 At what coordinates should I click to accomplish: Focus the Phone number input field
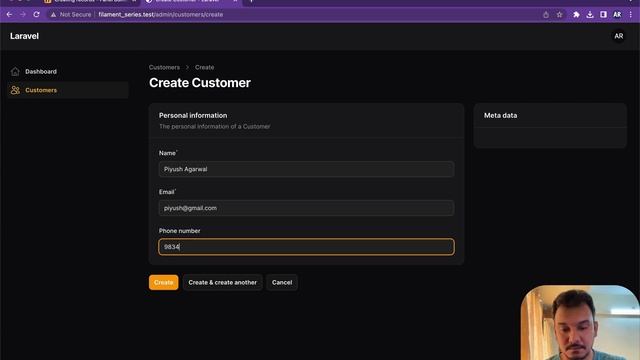point(306,247)
